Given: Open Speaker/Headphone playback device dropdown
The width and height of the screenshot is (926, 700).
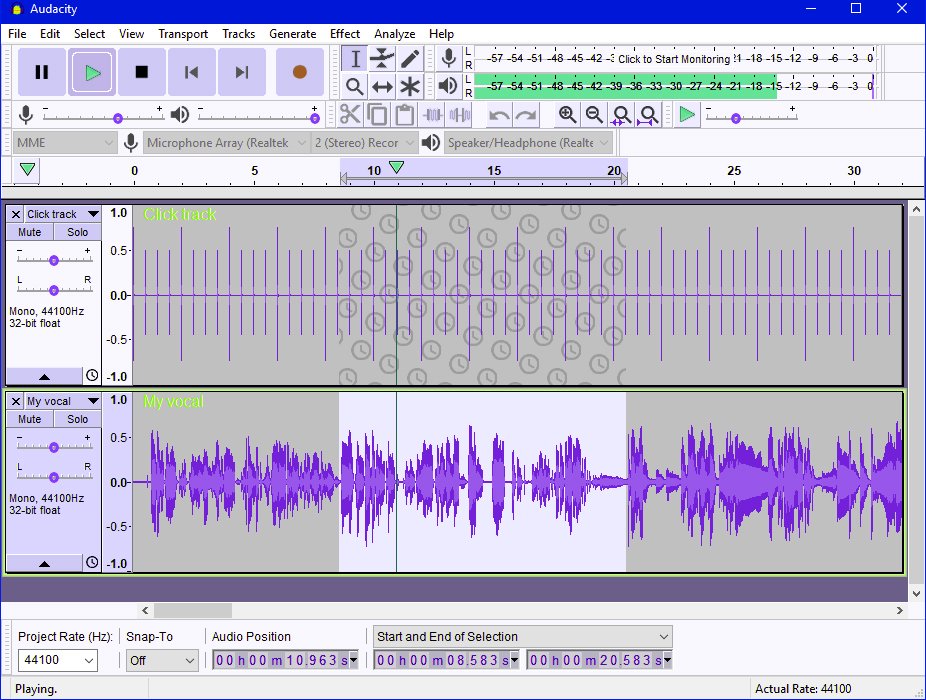Looking at the screenshot, I should pos(528,142).
